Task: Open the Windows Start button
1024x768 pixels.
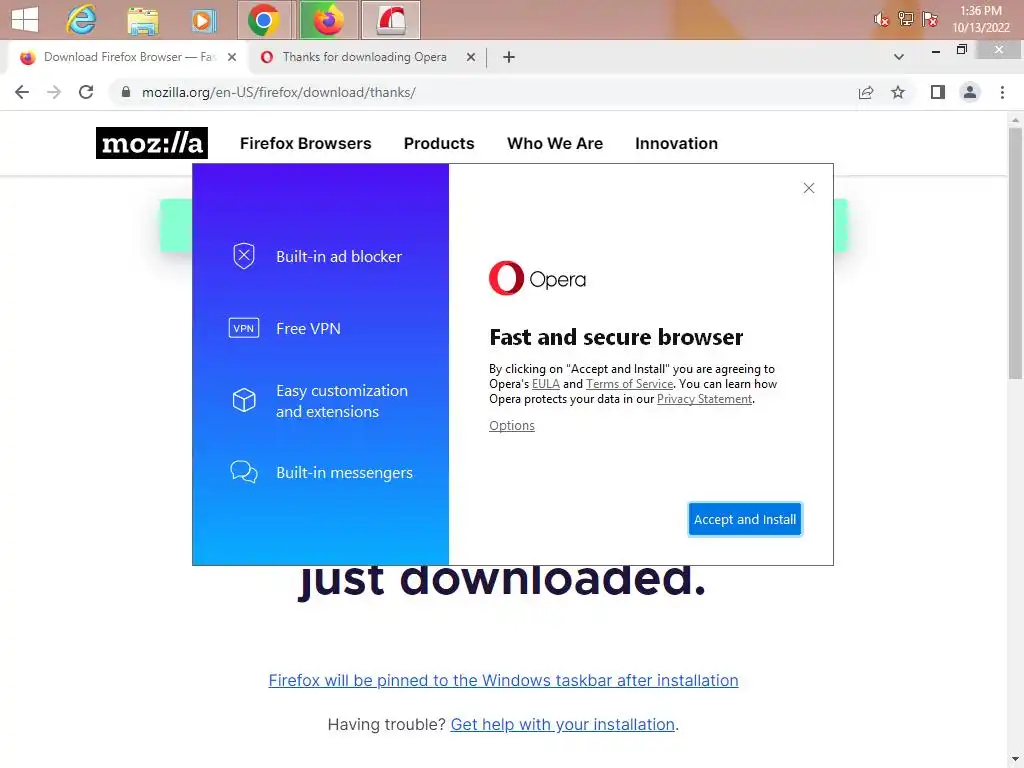Action: tap(25, 20)
